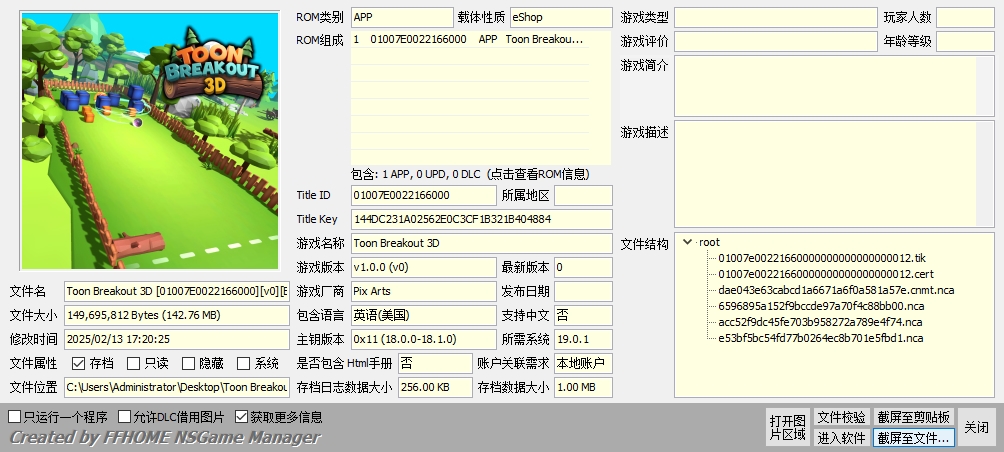Toggle the 存档 archive attribute checkbox
The width and height of the screenshot is (1004, 452).
78,363
